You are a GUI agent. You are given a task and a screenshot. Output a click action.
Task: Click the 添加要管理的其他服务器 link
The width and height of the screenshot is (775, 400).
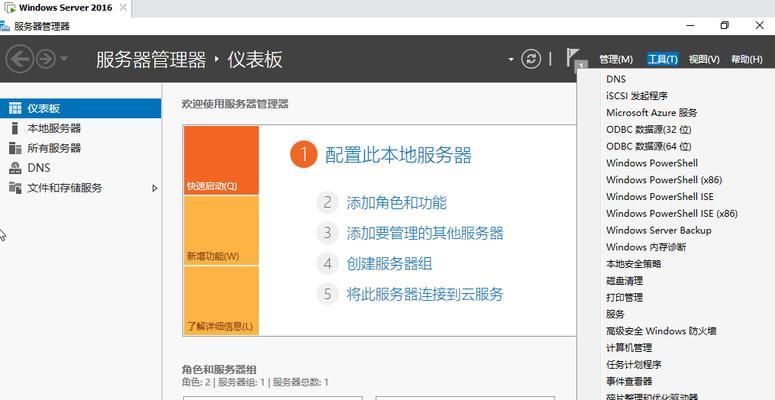tap(425, 233)
